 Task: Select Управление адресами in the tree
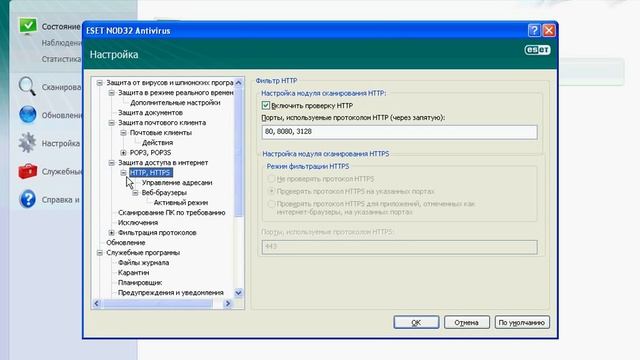point(177,183)
